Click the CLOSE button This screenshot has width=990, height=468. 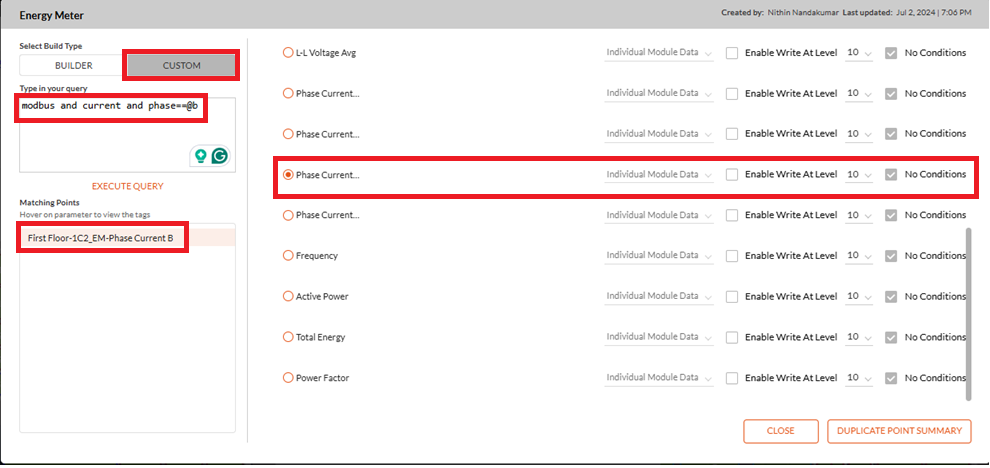click(780, 431)
